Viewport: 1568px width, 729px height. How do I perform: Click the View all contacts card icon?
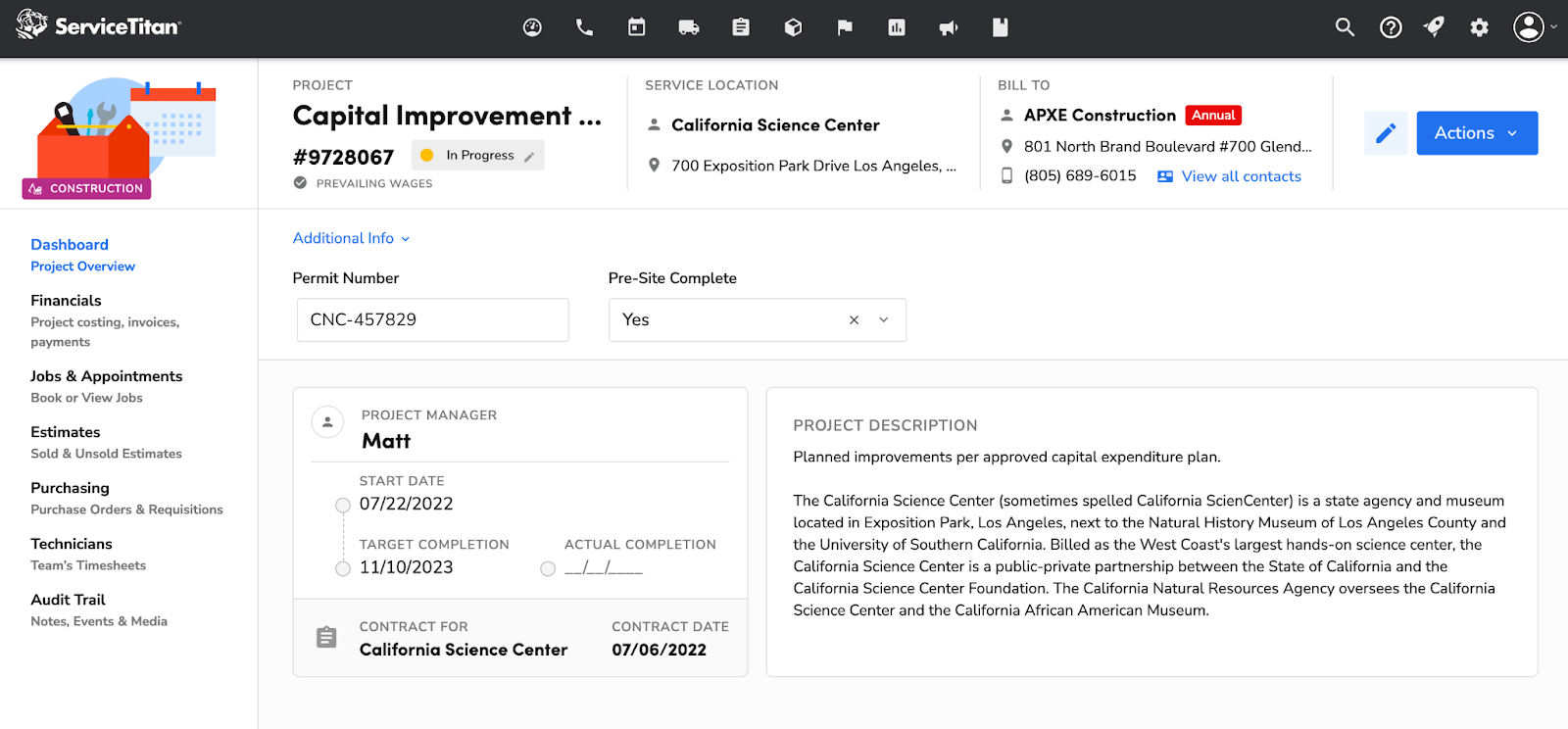tap(1165, 176)
